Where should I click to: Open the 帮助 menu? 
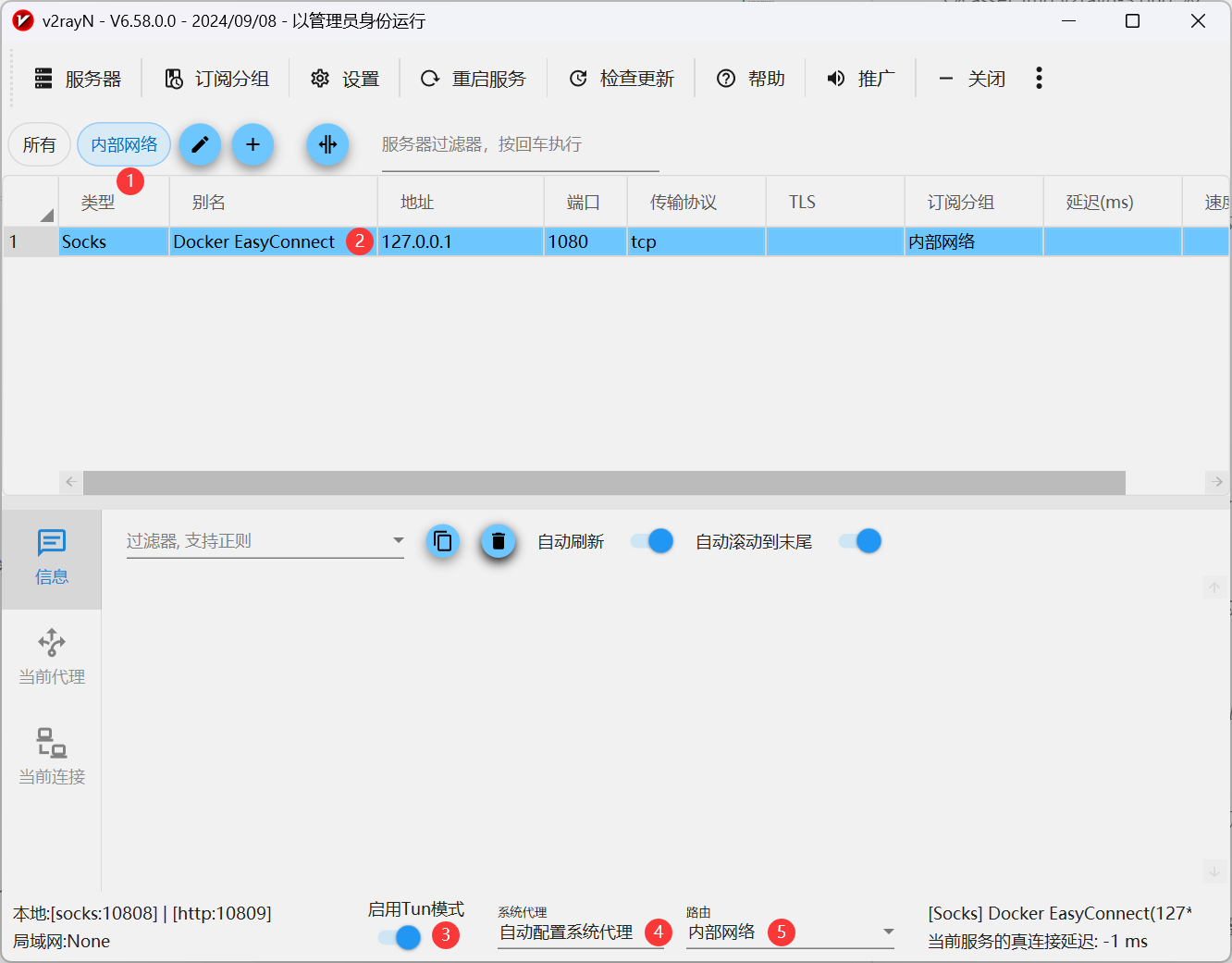pyautogui.click(x=750, y=79)
